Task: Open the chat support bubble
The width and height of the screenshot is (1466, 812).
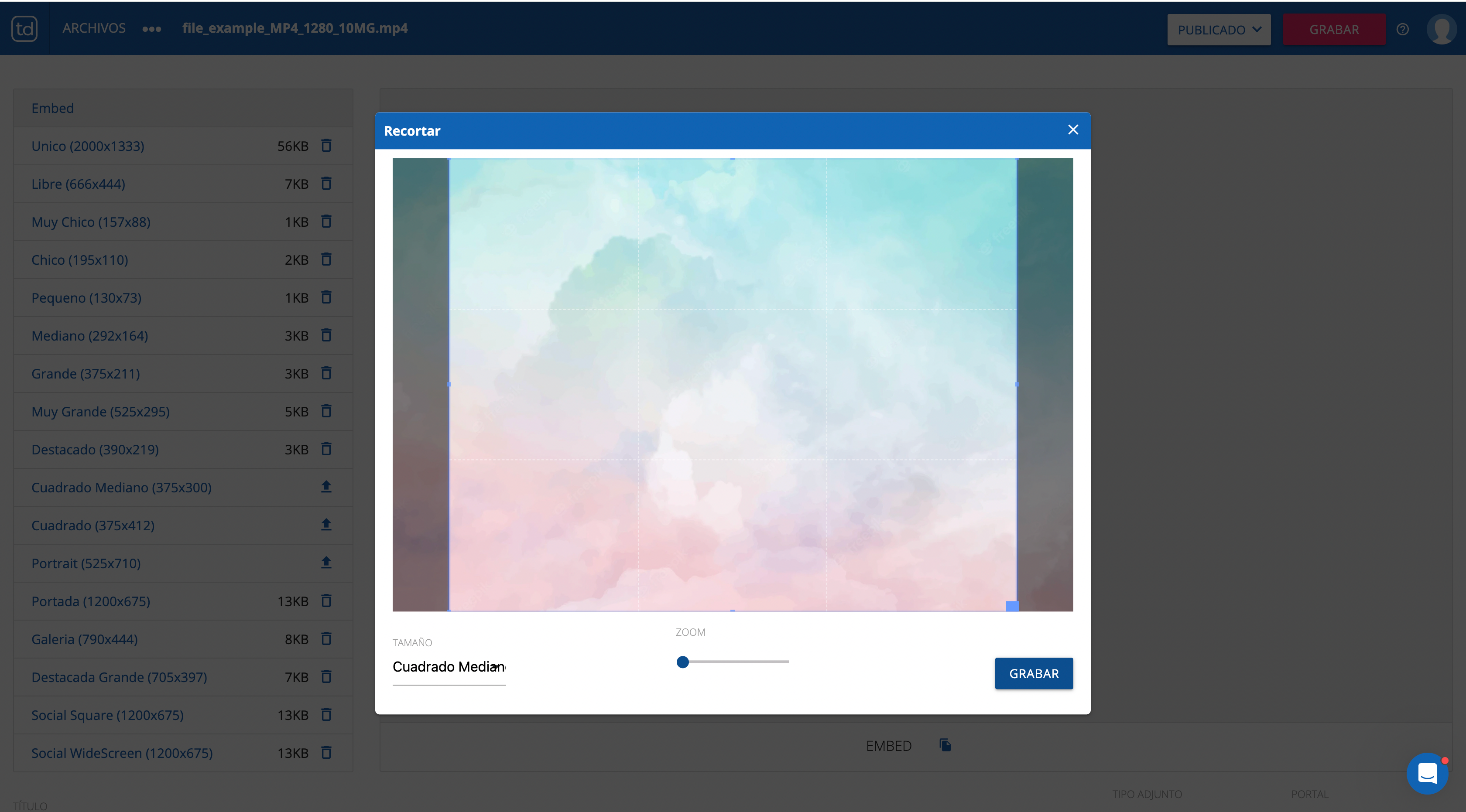Action: 1427,773
